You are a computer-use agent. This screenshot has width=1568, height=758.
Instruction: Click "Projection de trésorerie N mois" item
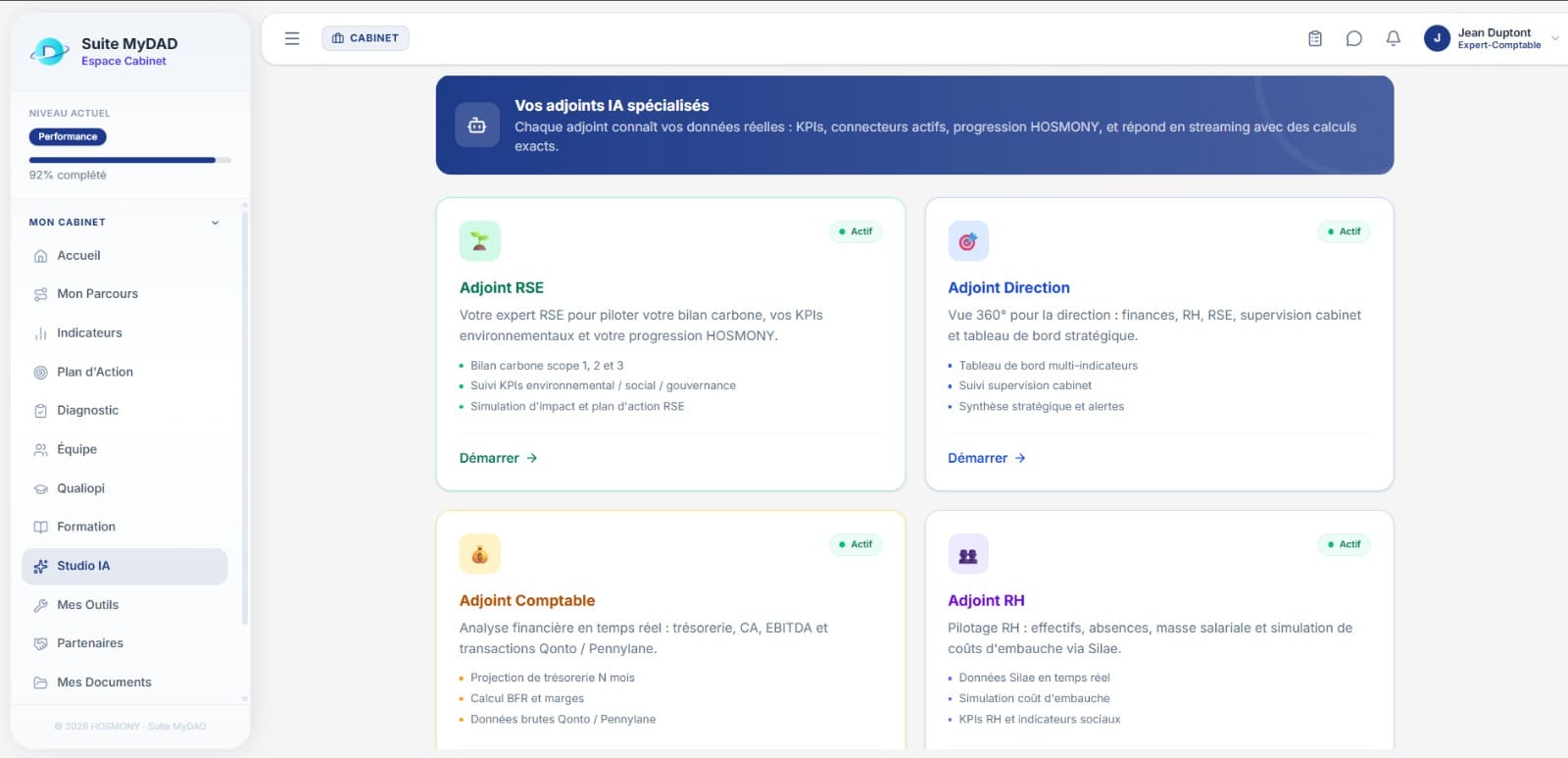point(553,678)
